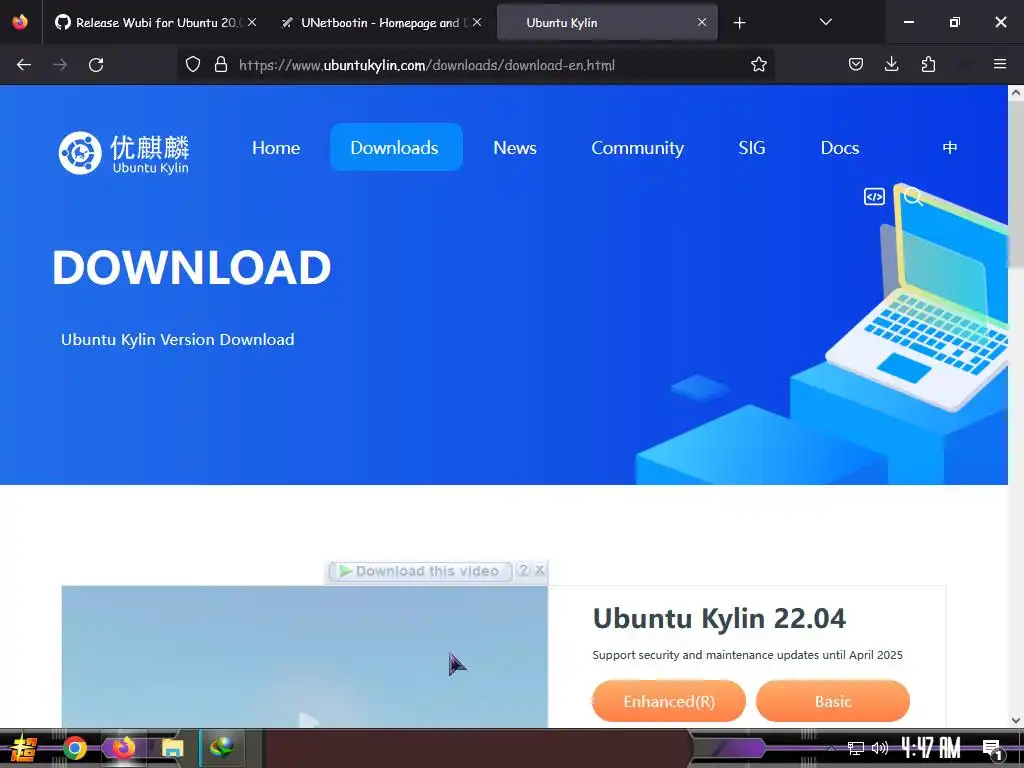
Task: Open File Explorer from the taskbar
Action: [172, 748]
